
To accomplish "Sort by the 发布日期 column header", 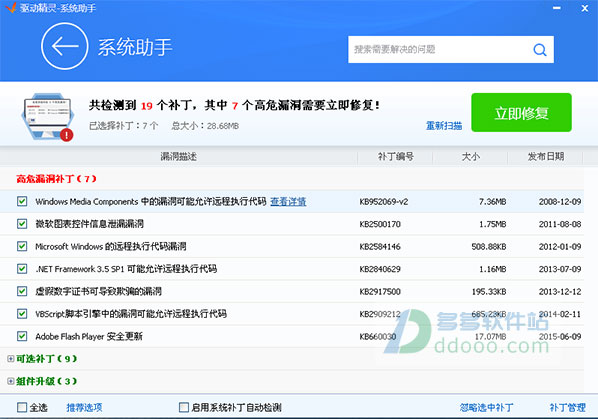I will 545,156.
